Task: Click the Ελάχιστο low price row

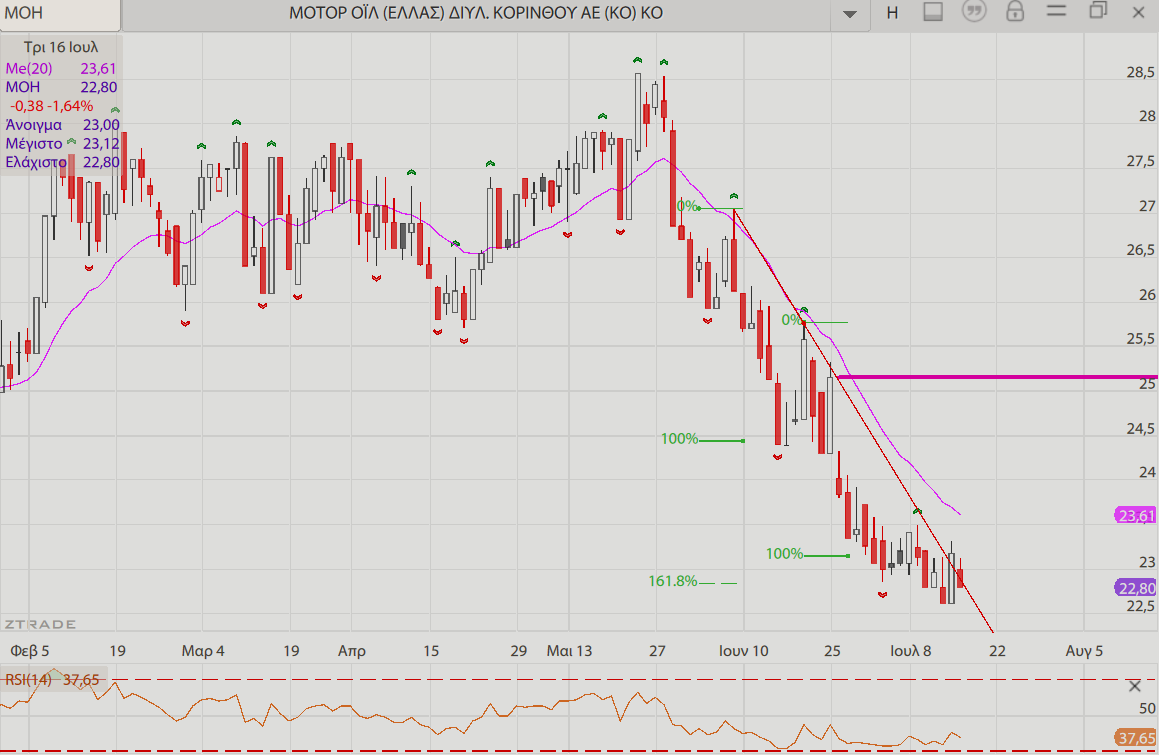Action: (x=62, y=162)
